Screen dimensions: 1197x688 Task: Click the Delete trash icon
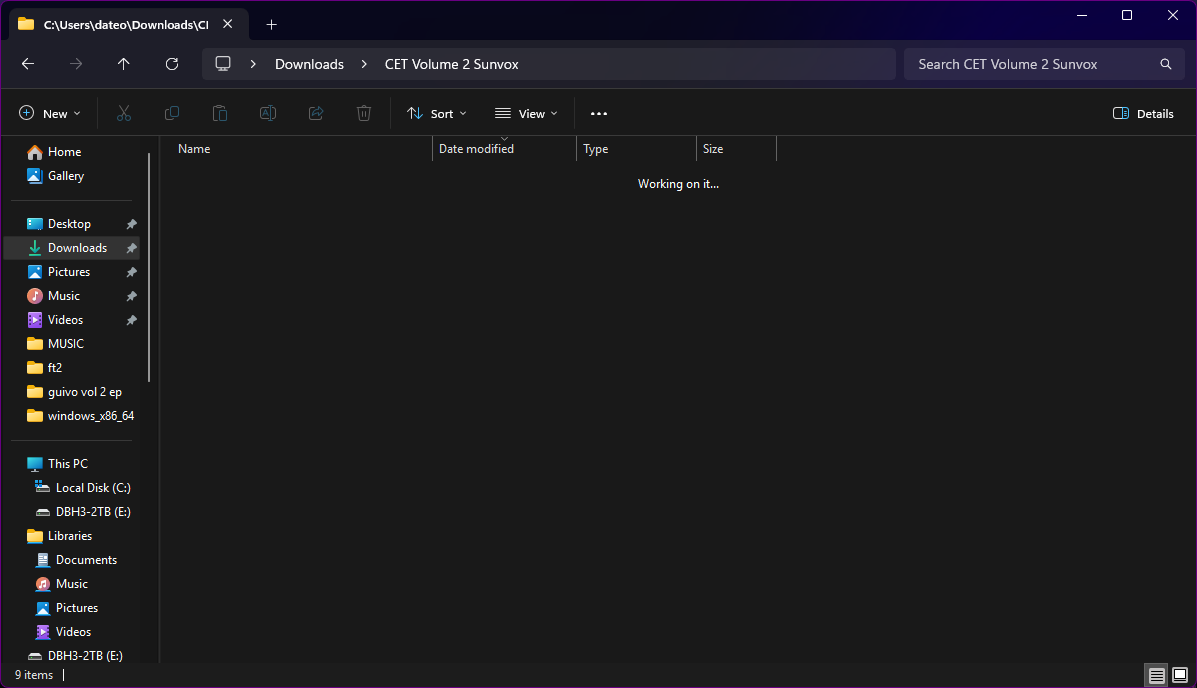tap(364, 114)
